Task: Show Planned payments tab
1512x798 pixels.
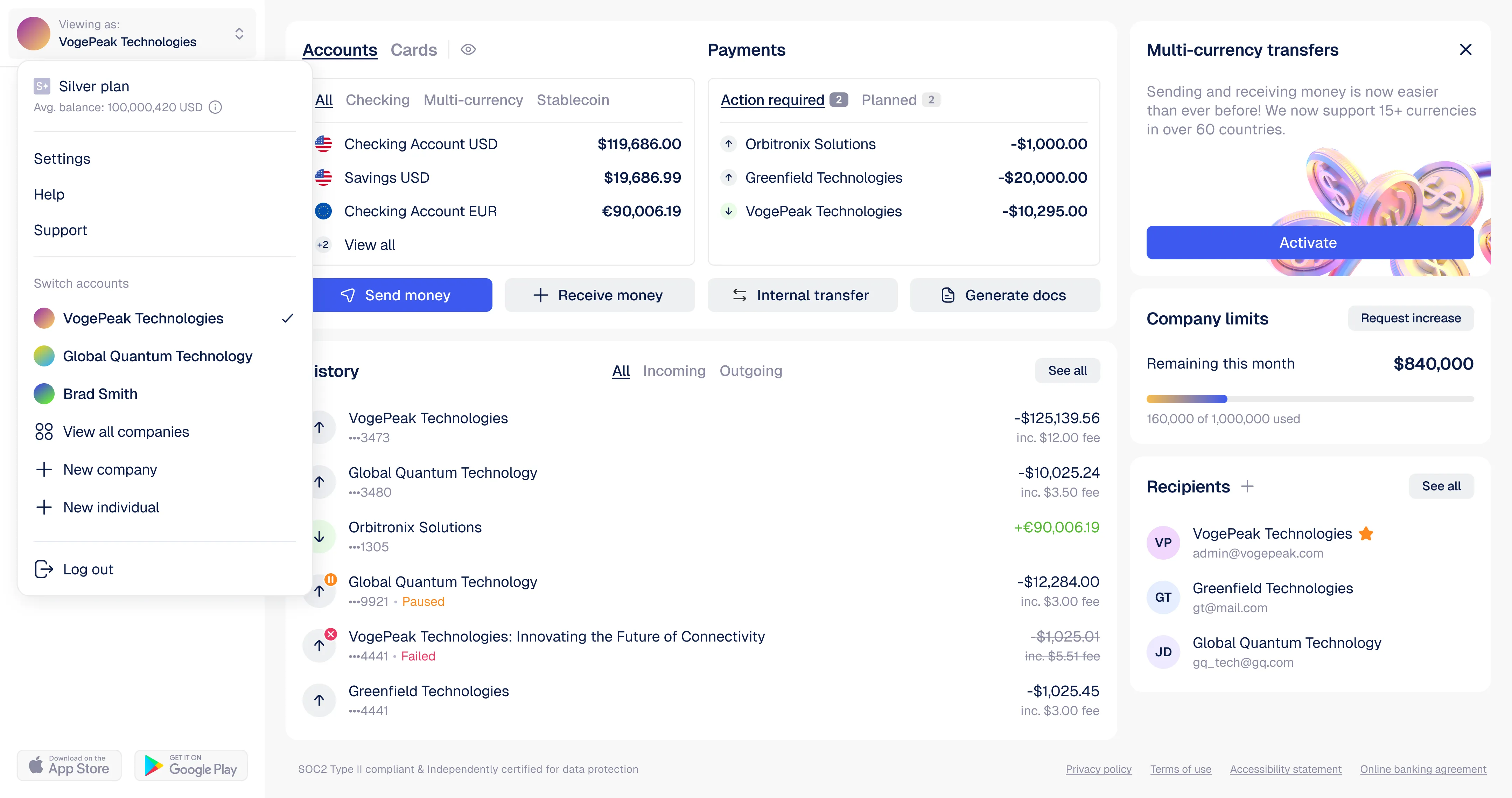Action: pos(901,100)
